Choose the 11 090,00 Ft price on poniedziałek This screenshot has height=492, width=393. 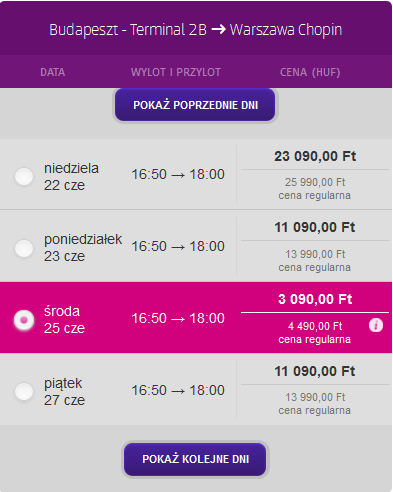(x=315, y=227)
